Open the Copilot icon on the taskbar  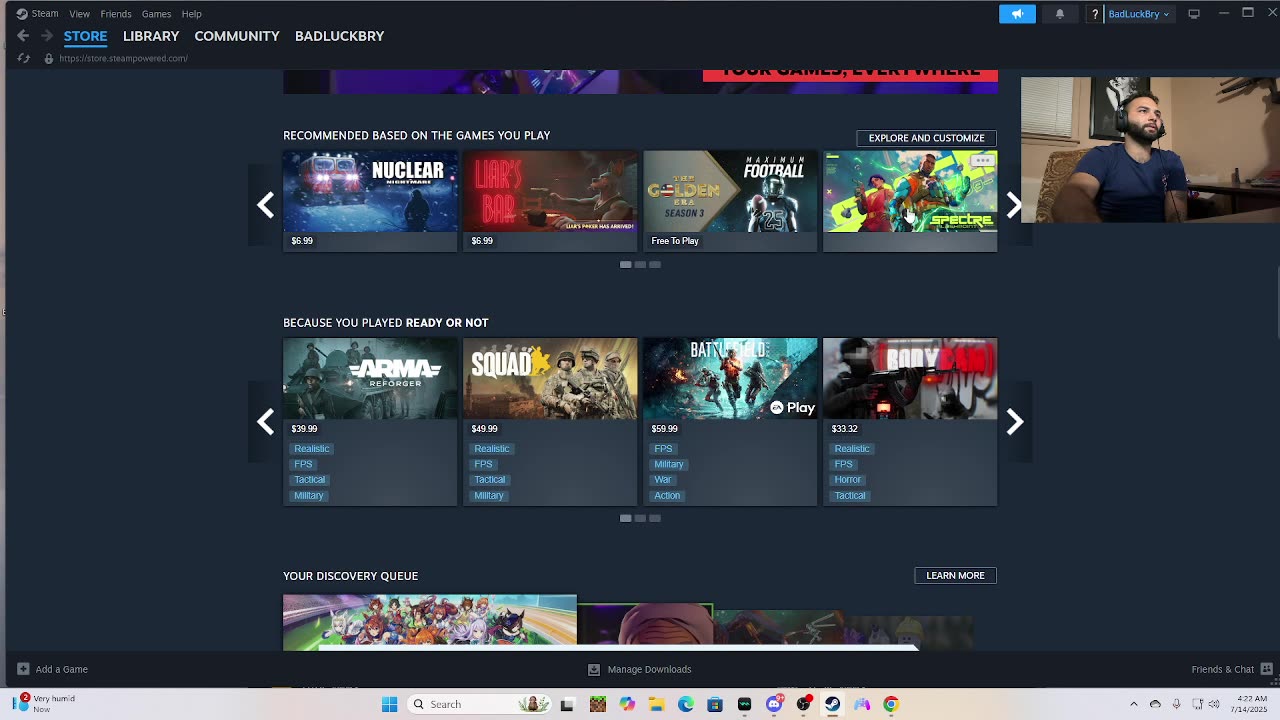tap(627, 704)
